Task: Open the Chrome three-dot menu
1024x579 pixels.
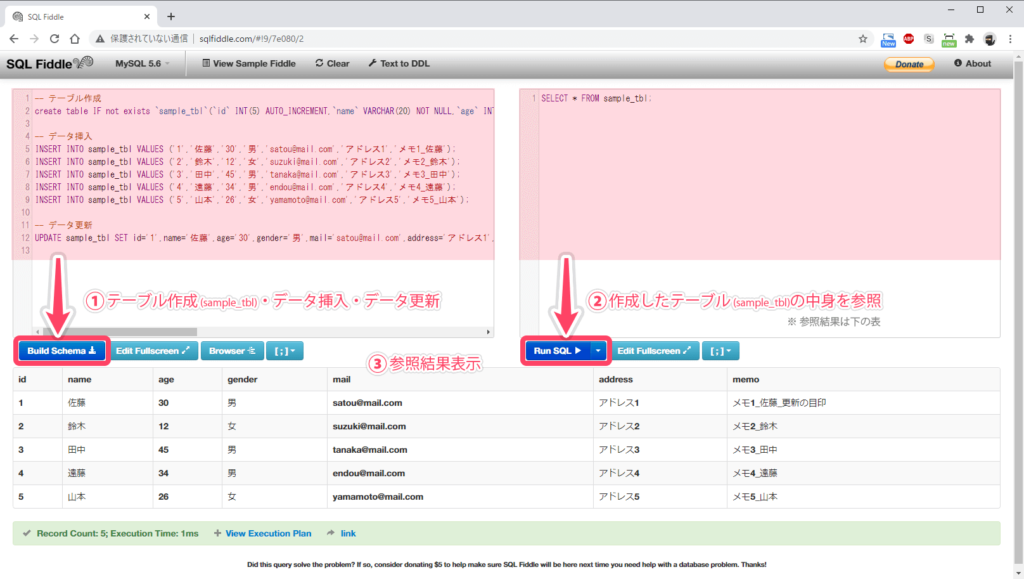Action: click(1009, 38)
